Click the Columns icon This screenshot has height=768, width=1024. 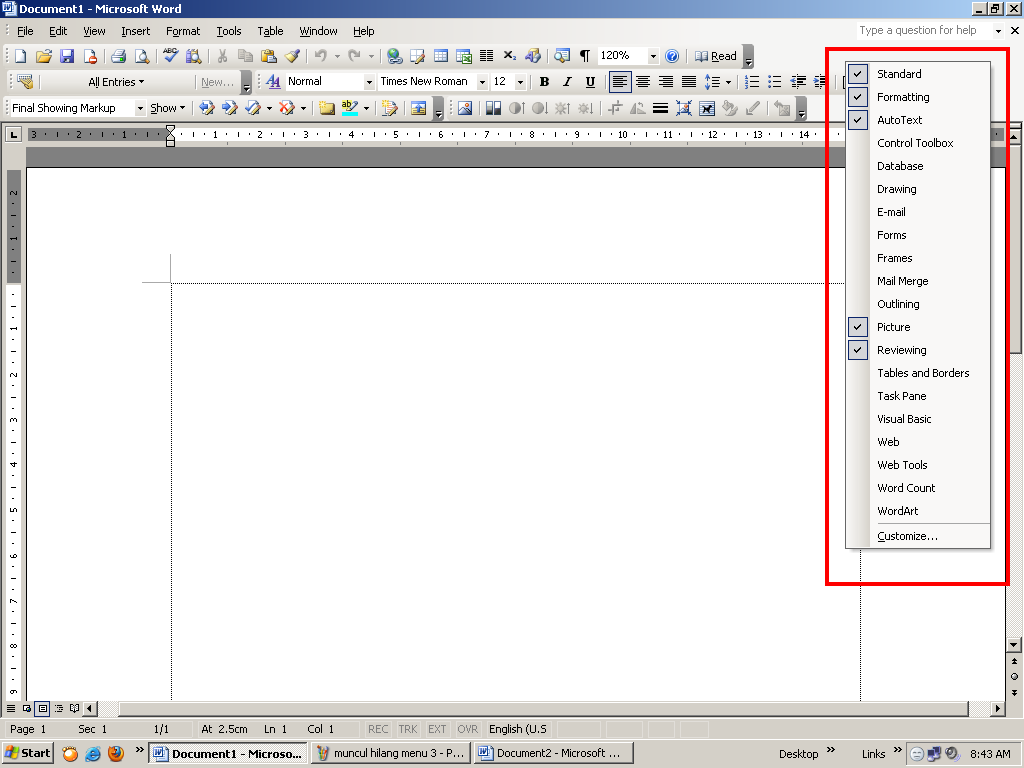(x=487, y=56)
